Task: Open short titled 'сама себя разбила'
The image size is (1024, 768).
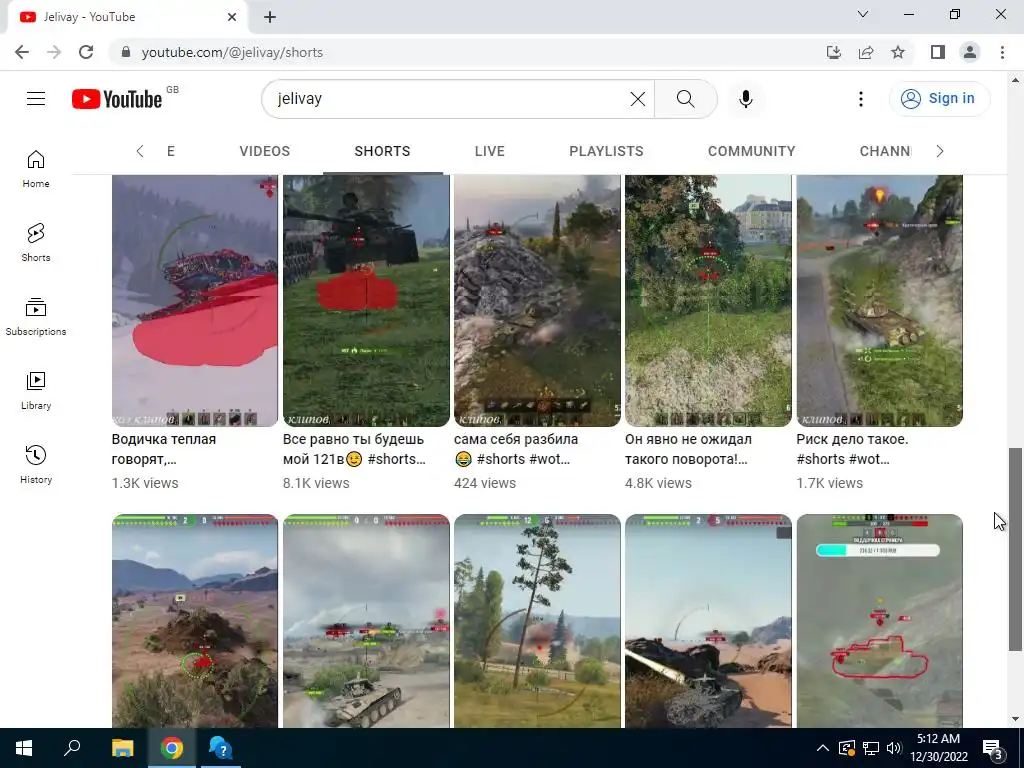Action: click(x=516, y=449)
